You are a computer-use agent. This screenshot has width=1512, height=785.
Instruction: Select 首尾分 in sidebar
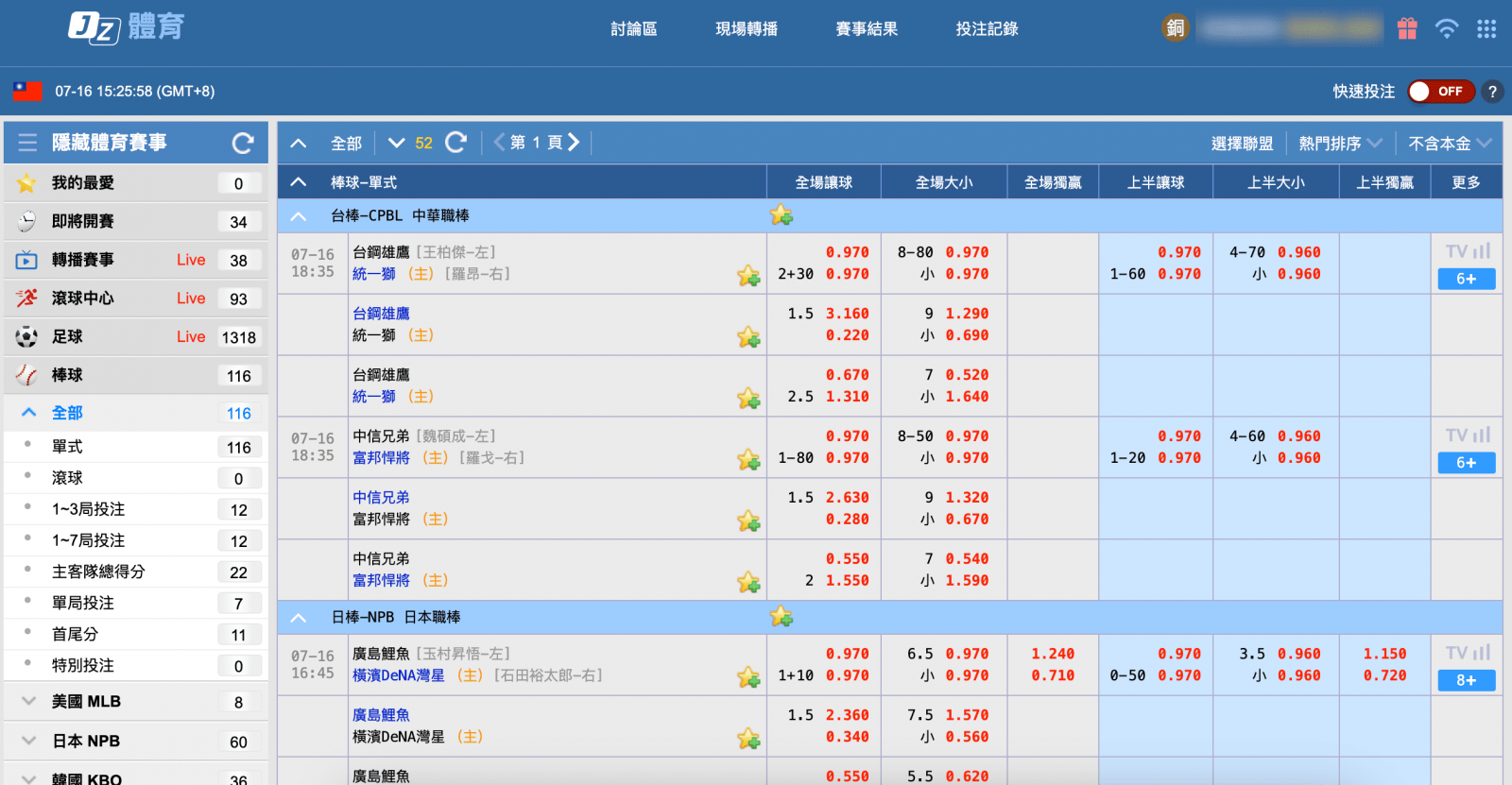[x=136, y=634]
